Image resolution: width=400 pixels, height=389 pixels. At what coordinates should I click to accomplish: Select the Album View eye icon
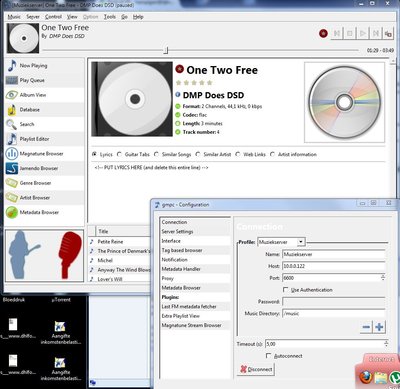coord(12,95)
